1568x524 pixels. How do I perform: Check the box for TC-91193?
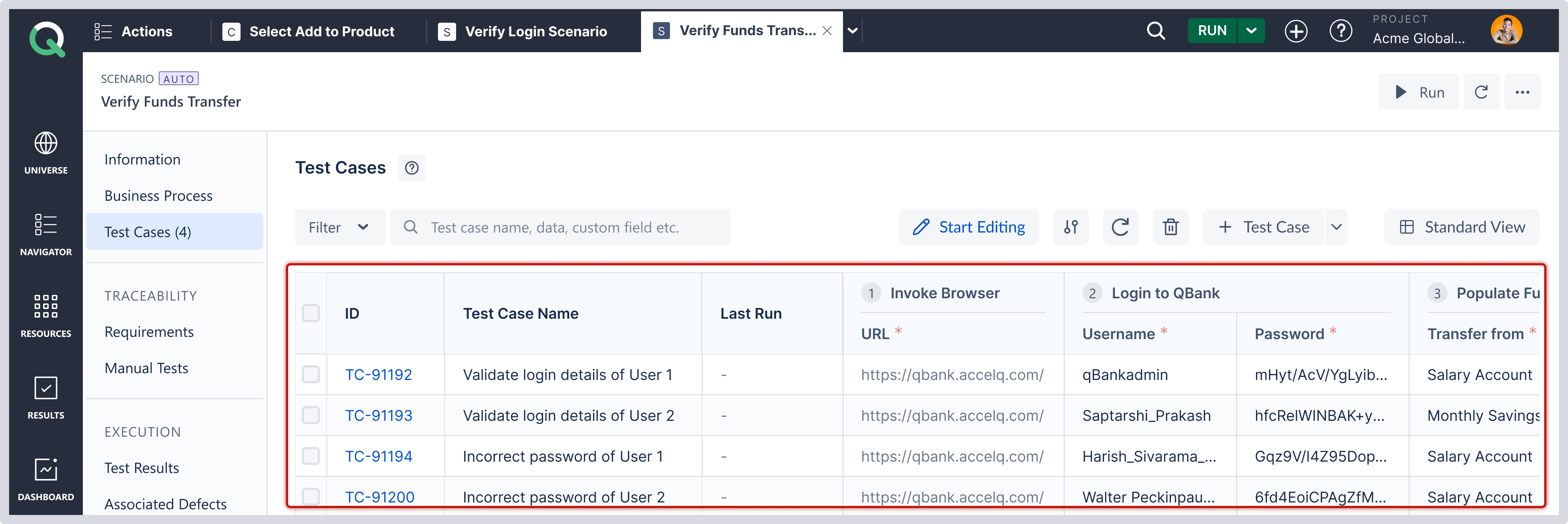click(311, 415)
